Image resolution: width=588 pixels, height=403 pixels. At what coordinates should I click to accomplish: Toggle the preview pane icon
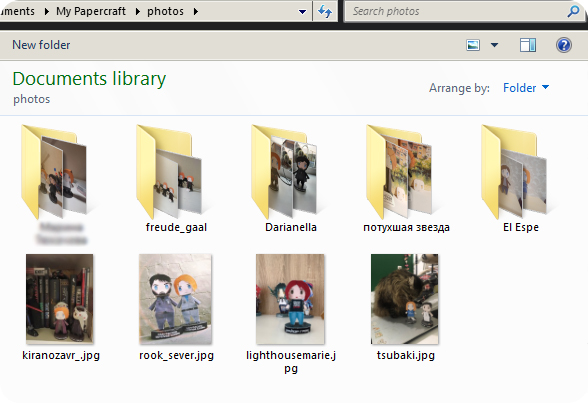(x=528, y=45)
